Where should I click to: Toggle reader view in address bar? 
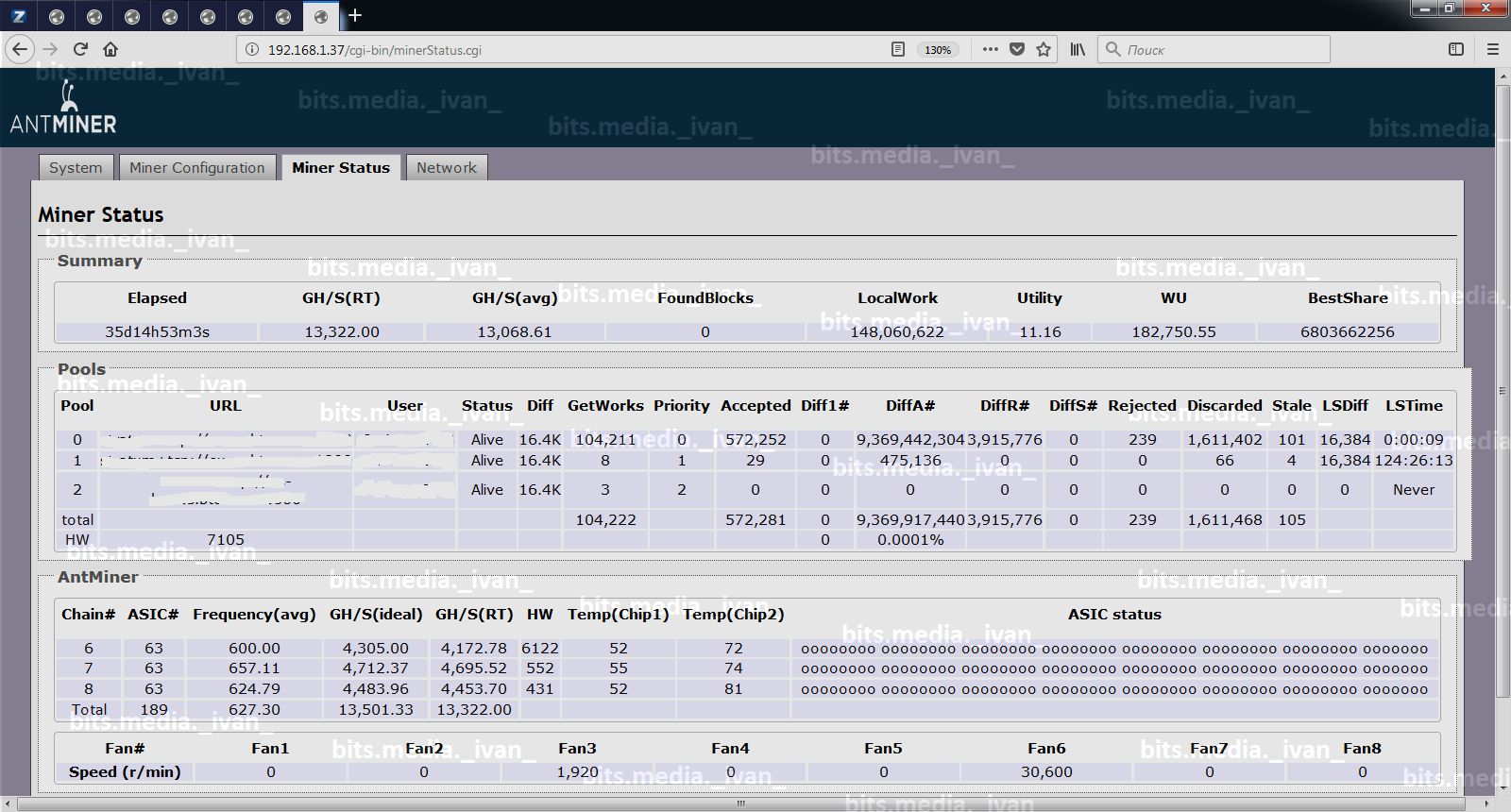(x=898, y=49)
